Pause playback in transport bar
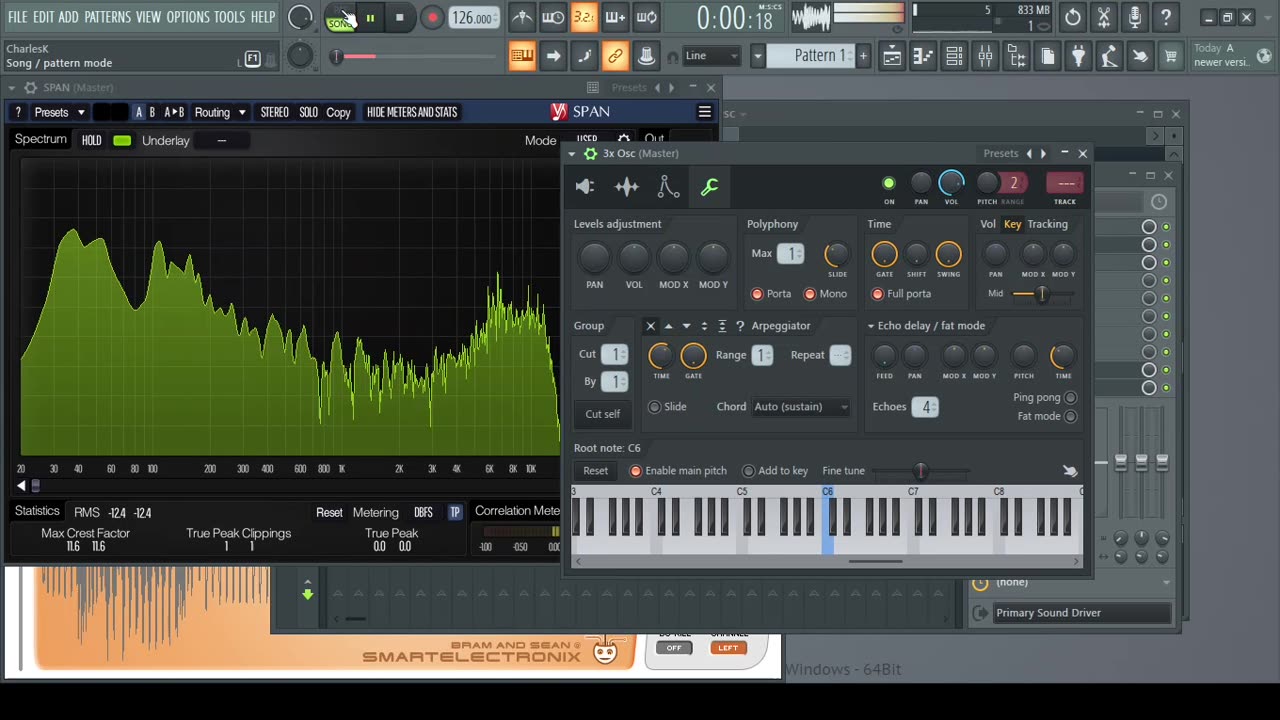Image resolution: width=1280 pixels, height=720 pixels. click(x=370, y=17)
